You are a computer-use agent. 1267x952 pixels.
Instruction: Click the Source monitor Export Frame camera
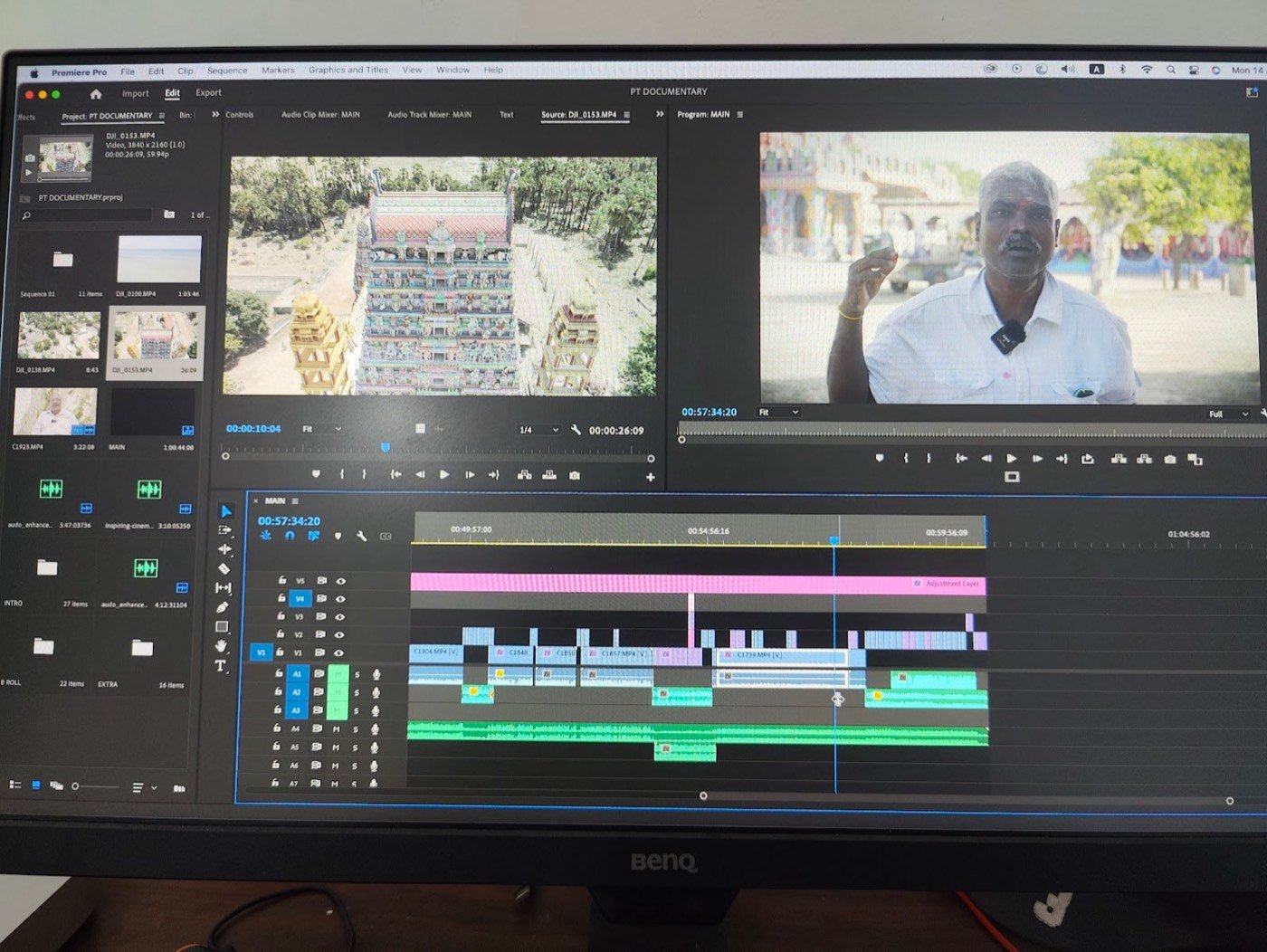pos(575,475)
